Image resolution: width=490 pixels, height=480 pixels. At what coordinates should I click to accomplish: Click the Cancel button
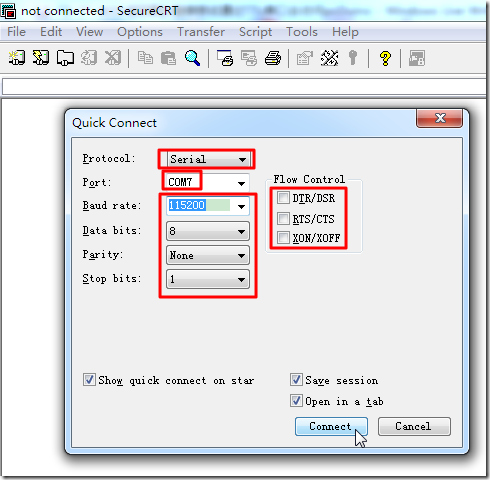[x=414, y=426]
